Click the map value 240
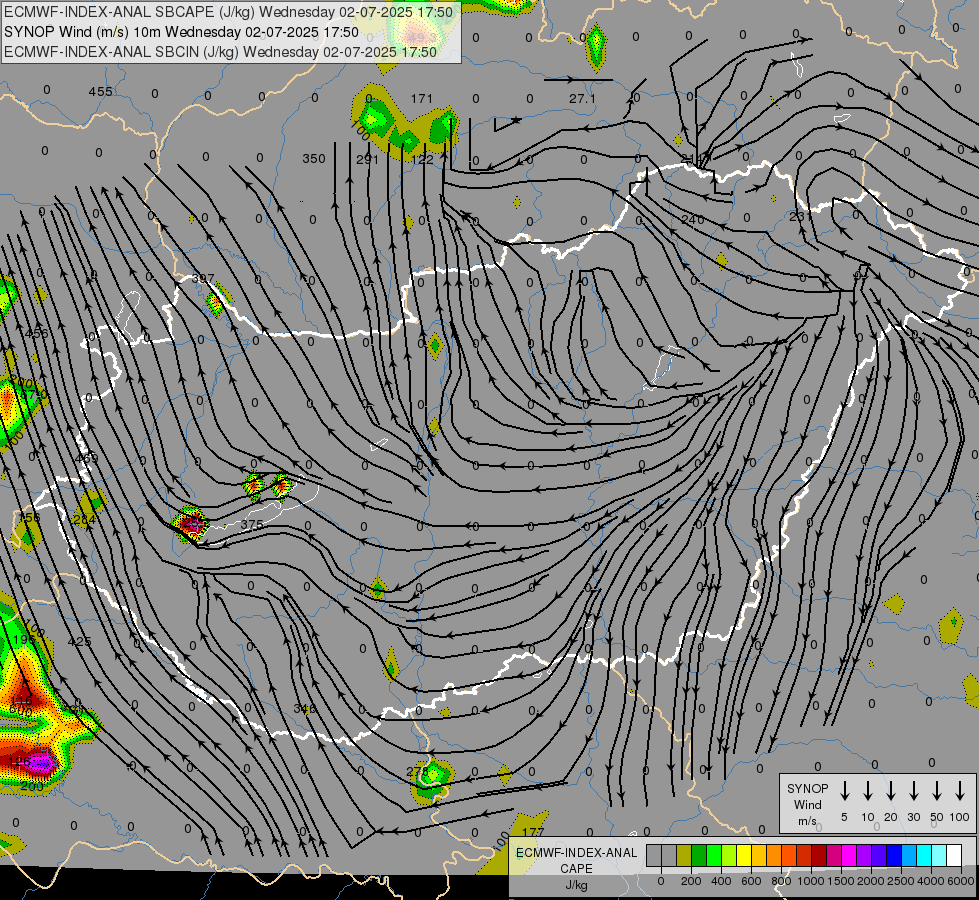The image size is (979, 900). (692, 219)
